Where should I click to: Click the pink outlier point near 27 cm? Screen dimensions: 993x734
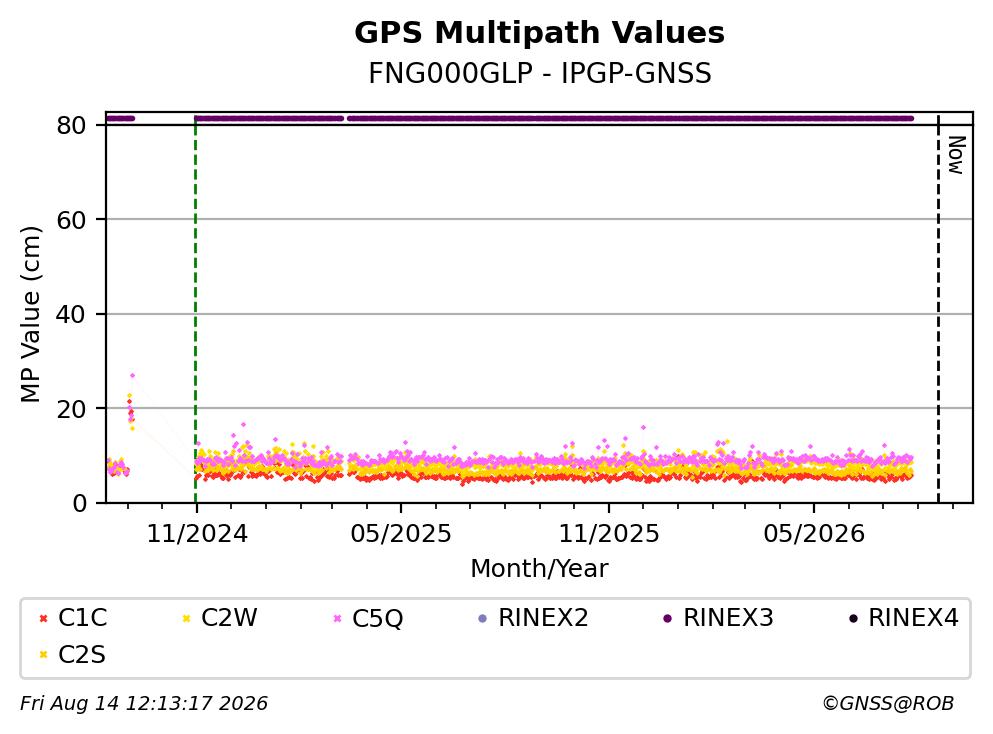click(x=132, y=376)
